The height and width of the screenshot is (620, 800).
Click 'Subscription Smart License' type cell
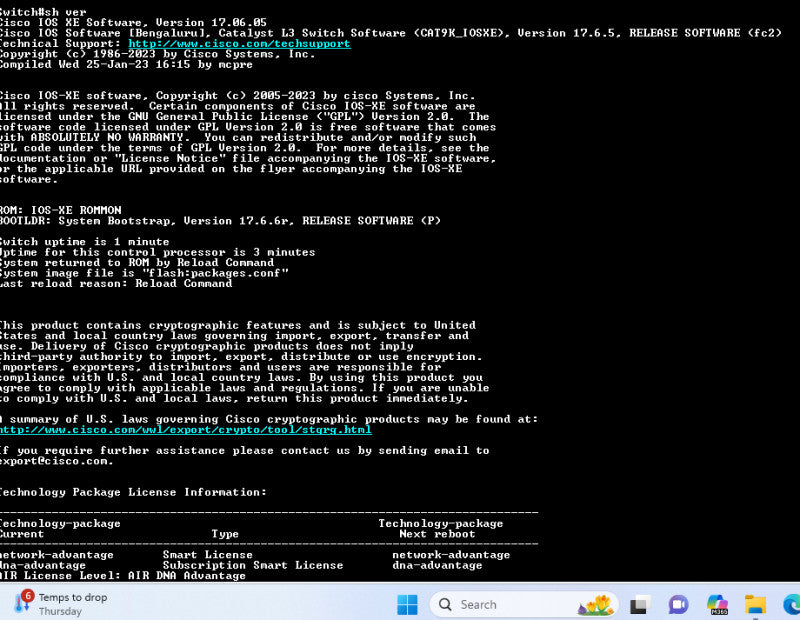(253, 565)
